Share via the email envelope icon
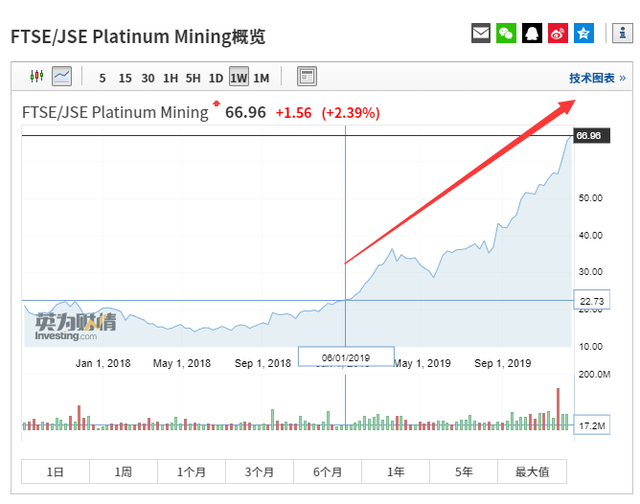 481,34
